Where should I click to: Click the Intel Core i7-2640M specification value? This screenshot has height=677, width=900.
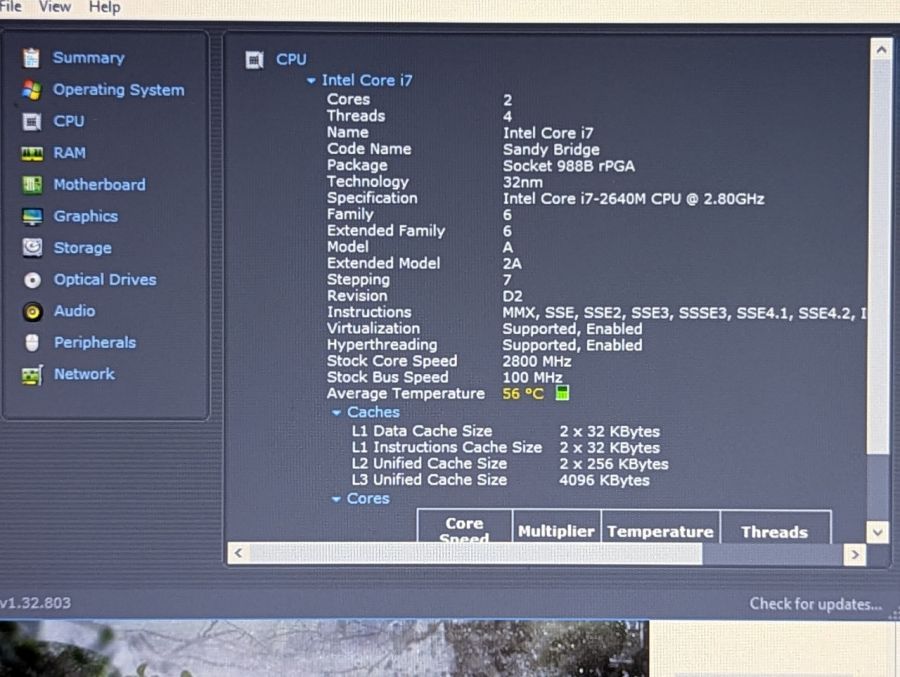[x=634, y=199]
